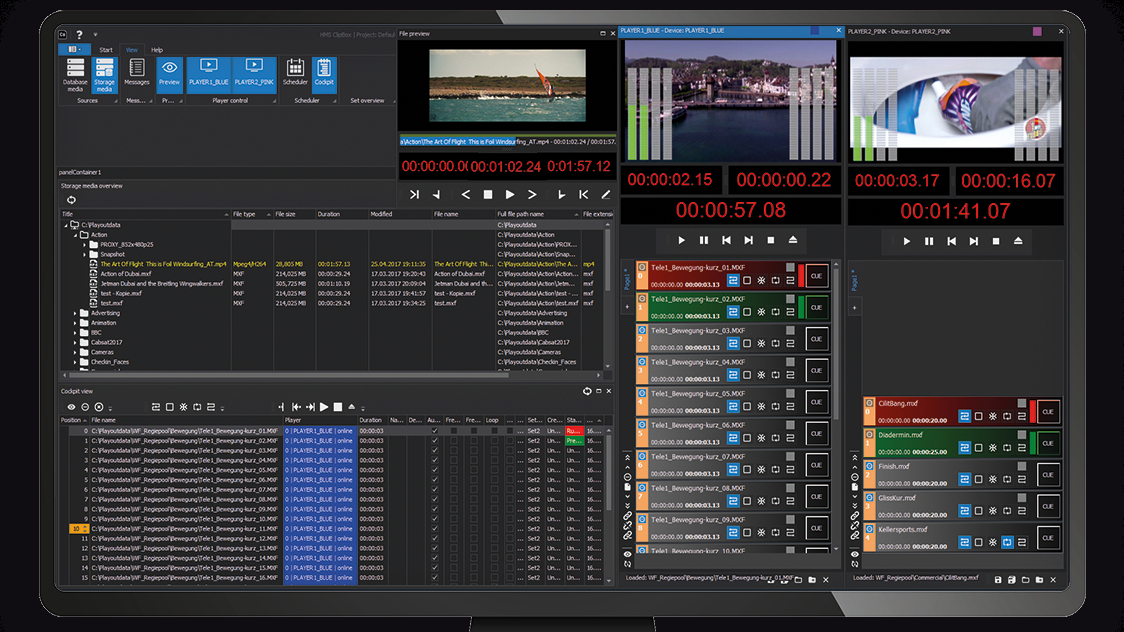Click the save icon below PLAYER2_PINK playlist
1124x632 pixels.
(998, 579)
